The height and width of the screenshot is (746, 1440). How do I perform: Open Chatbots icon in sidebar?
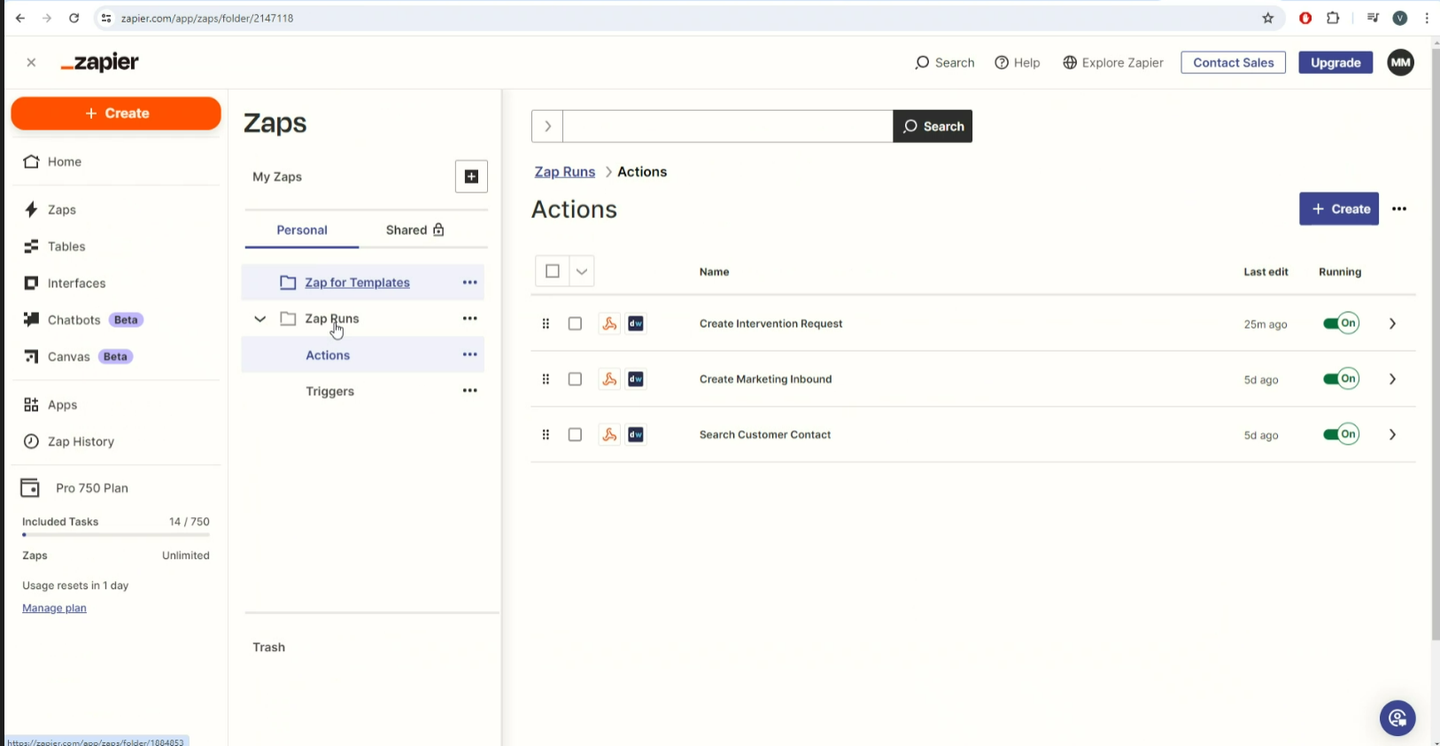pyautogui.click(x=31, y=320)
